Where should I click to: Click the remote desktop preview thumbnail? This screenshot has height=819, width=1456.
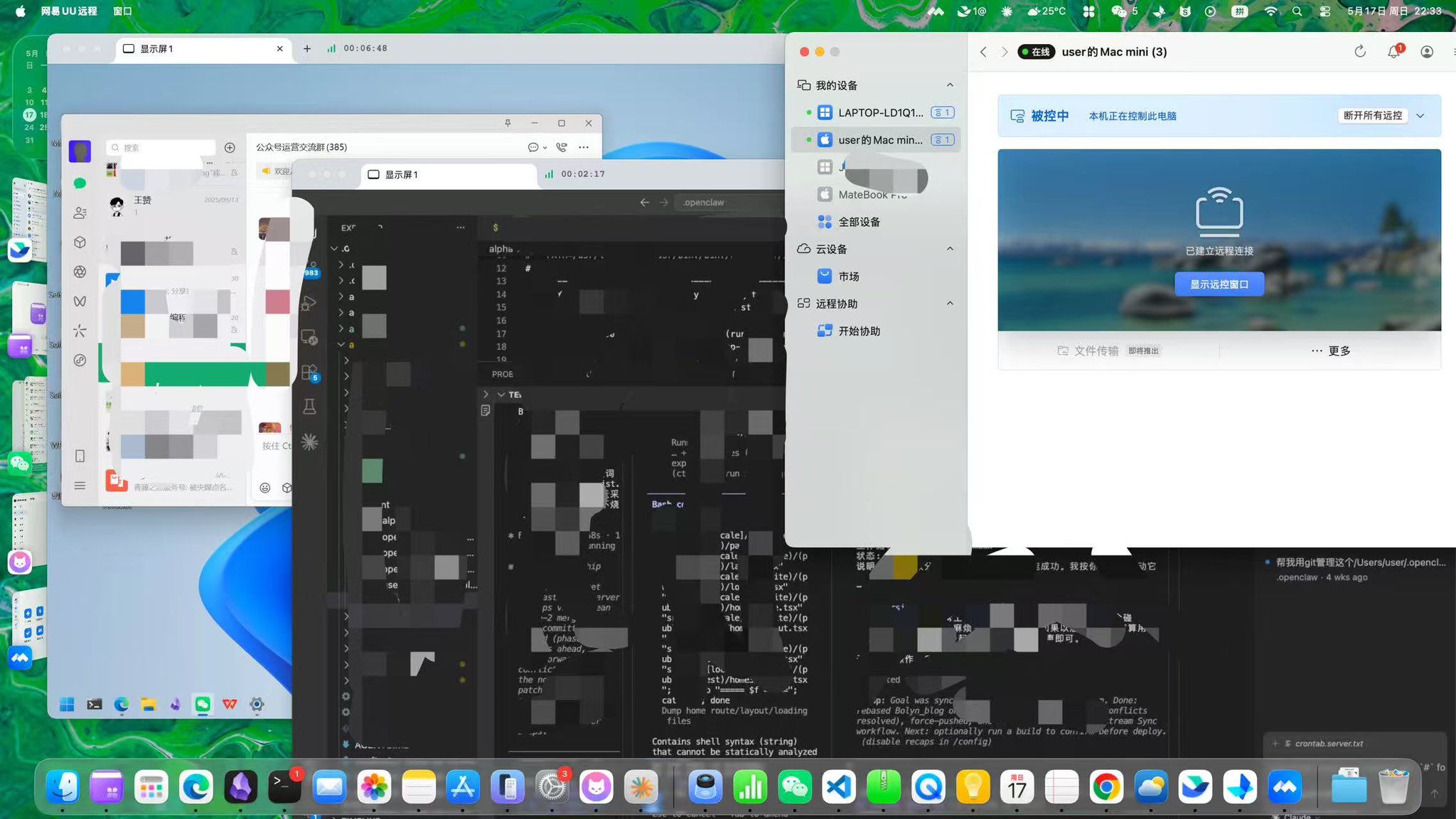point(1219,240)
